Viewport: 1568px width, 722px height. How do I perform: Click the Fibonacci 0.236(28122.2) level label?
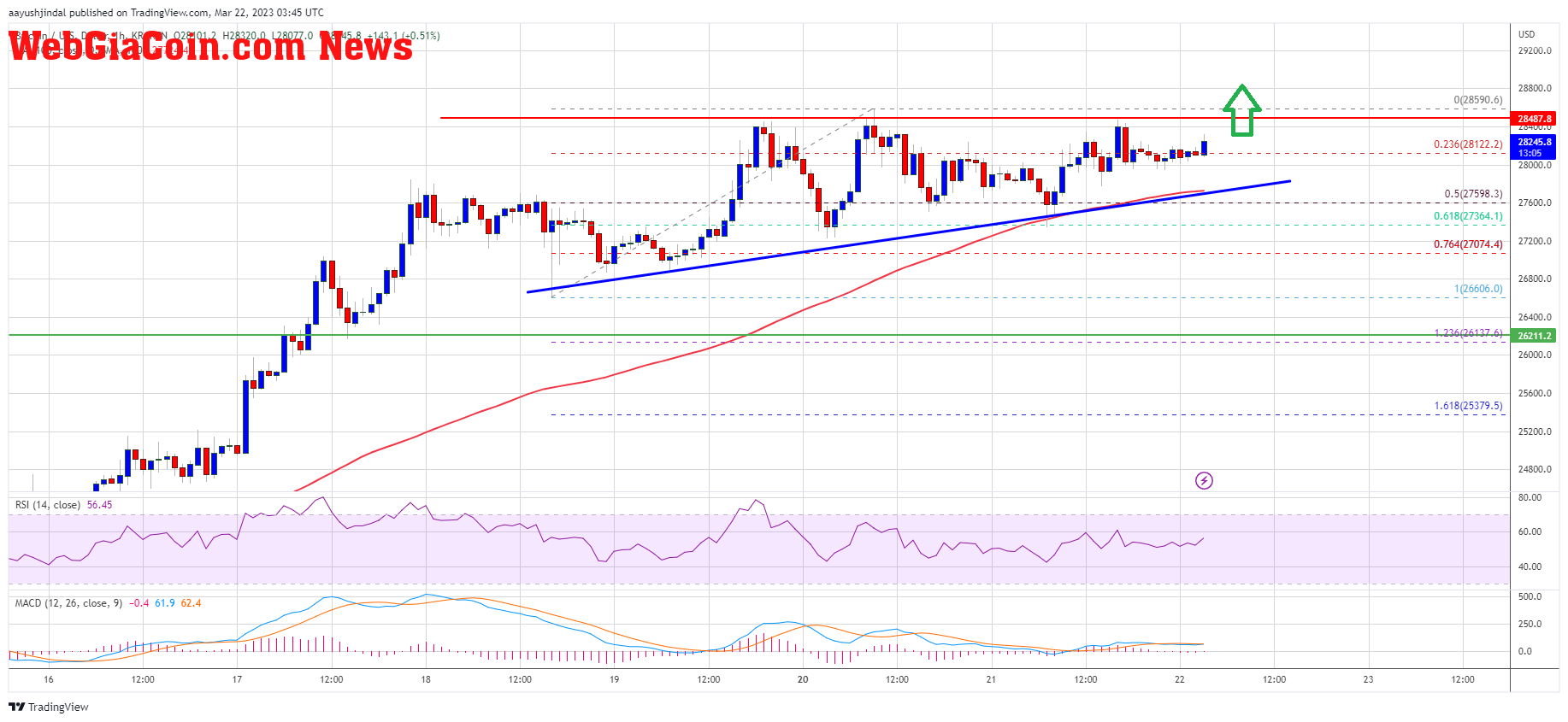click(1468, 144)
